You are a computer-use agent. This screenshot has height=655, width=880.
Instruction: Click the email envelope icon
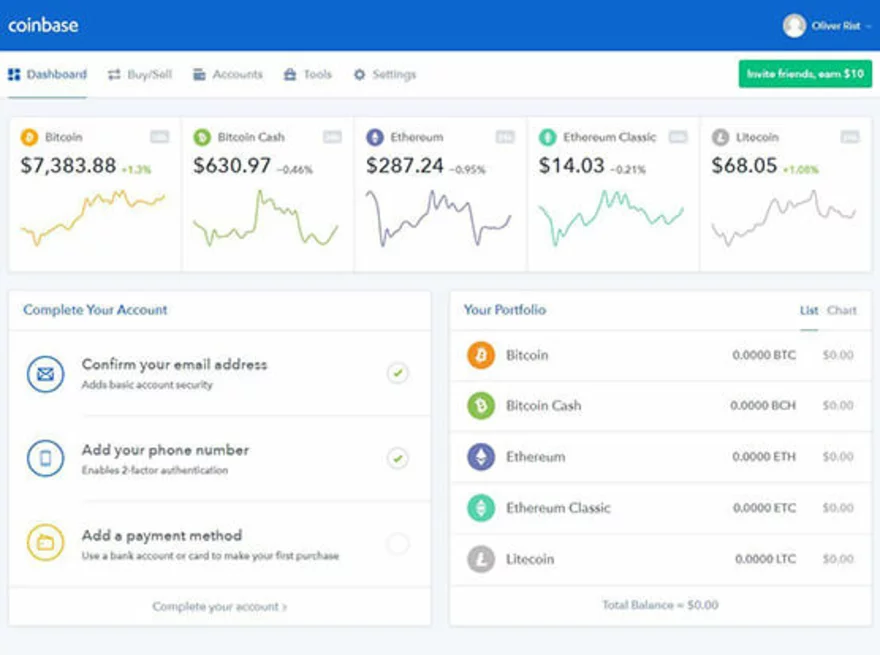click(45, 374)
